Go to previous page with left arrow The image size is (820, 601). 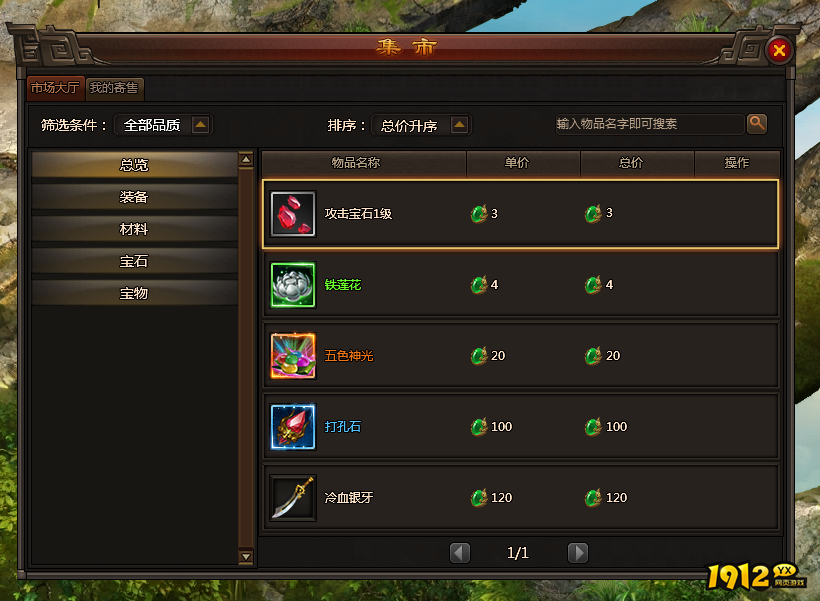click(460, 553)
